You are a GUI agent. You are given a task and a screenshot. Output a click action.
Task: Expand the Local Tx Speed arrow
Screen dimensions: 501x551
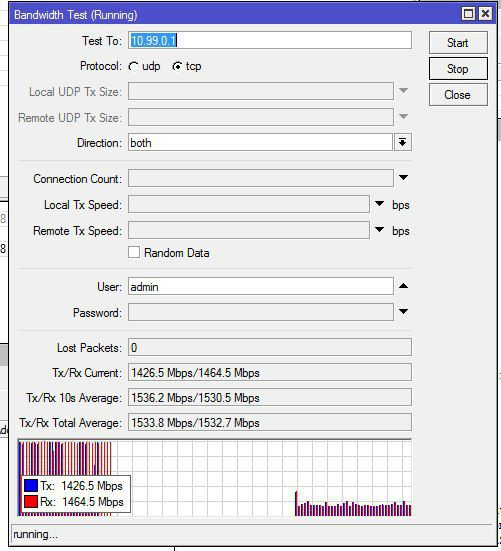coord(379,204)
